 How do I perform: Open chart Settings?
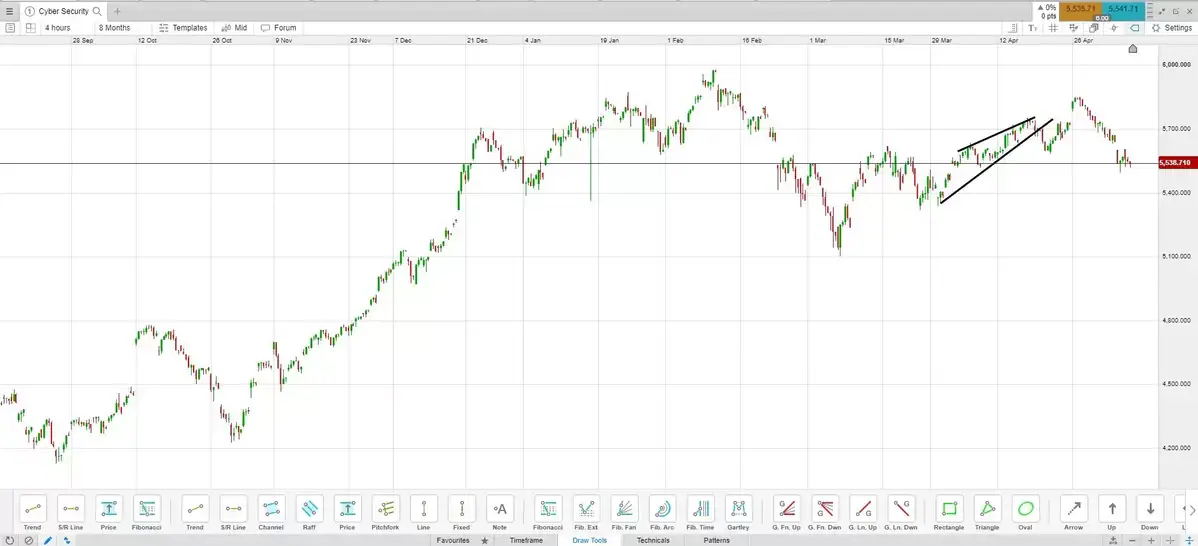click(x=1170, y=28)
